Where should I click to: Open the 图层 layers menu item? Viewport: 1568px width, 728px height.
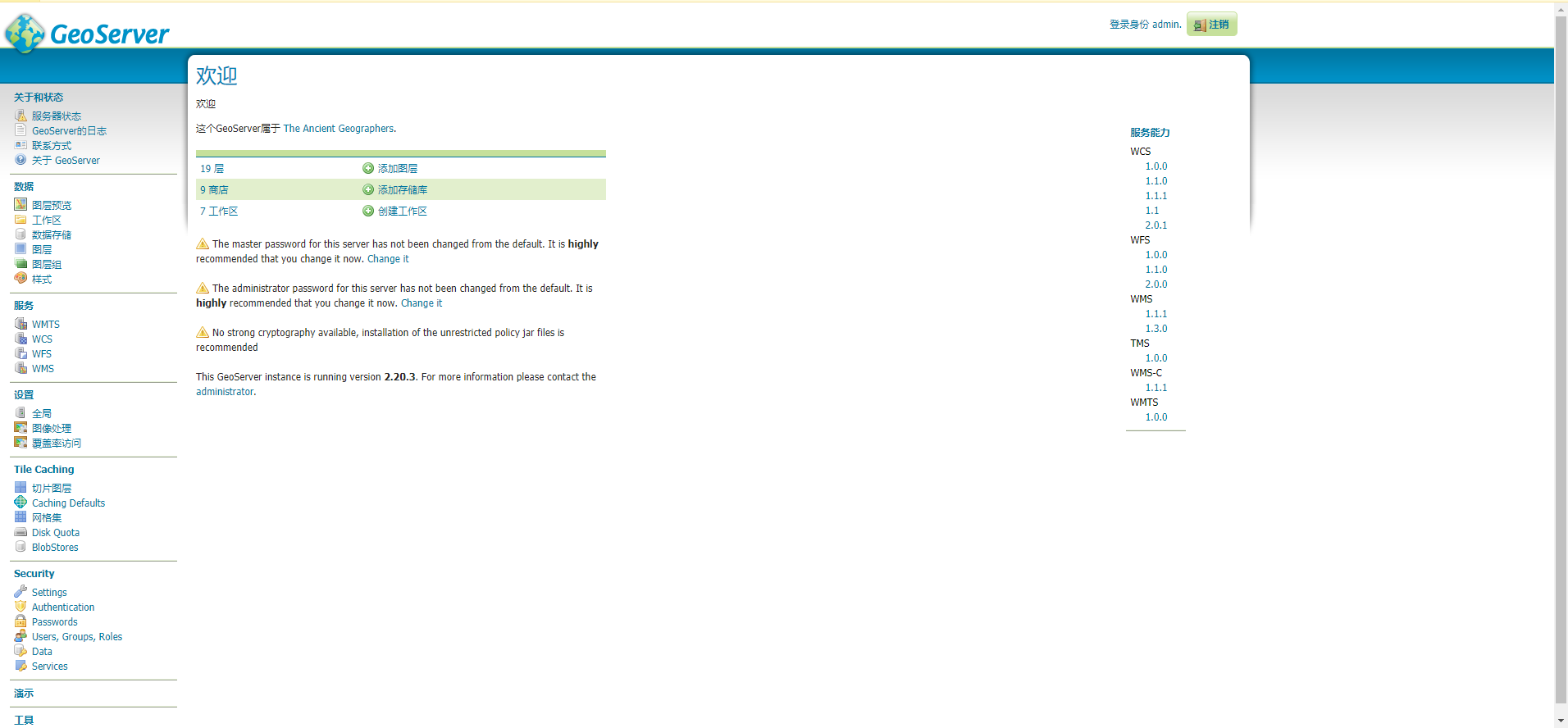click(42, 249)
